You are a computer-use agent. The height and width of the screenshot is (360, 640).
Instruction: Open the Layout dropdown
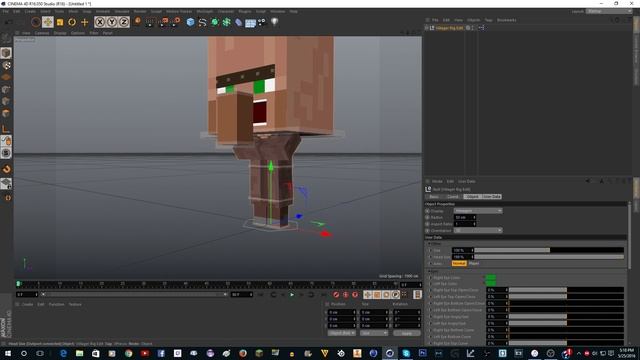point(609,11)
